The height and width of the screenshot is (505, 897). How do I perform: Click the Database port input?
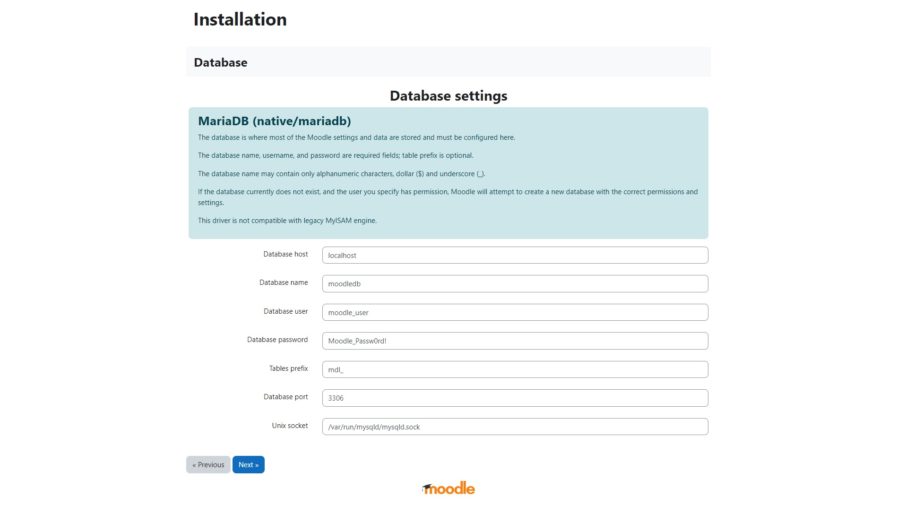point(515,398)
